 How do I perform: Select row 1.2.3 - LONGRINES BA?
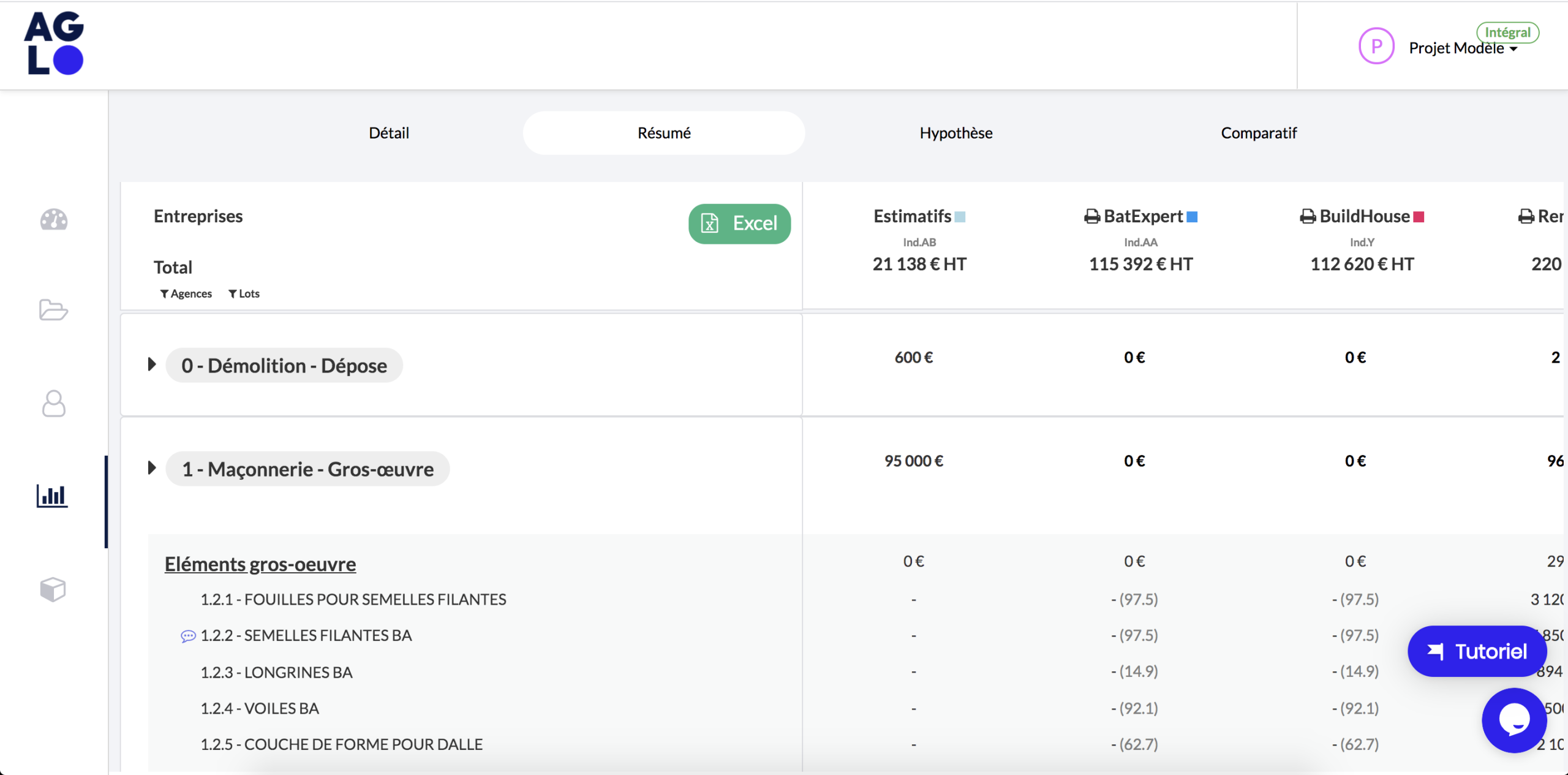tap(276, 672)
